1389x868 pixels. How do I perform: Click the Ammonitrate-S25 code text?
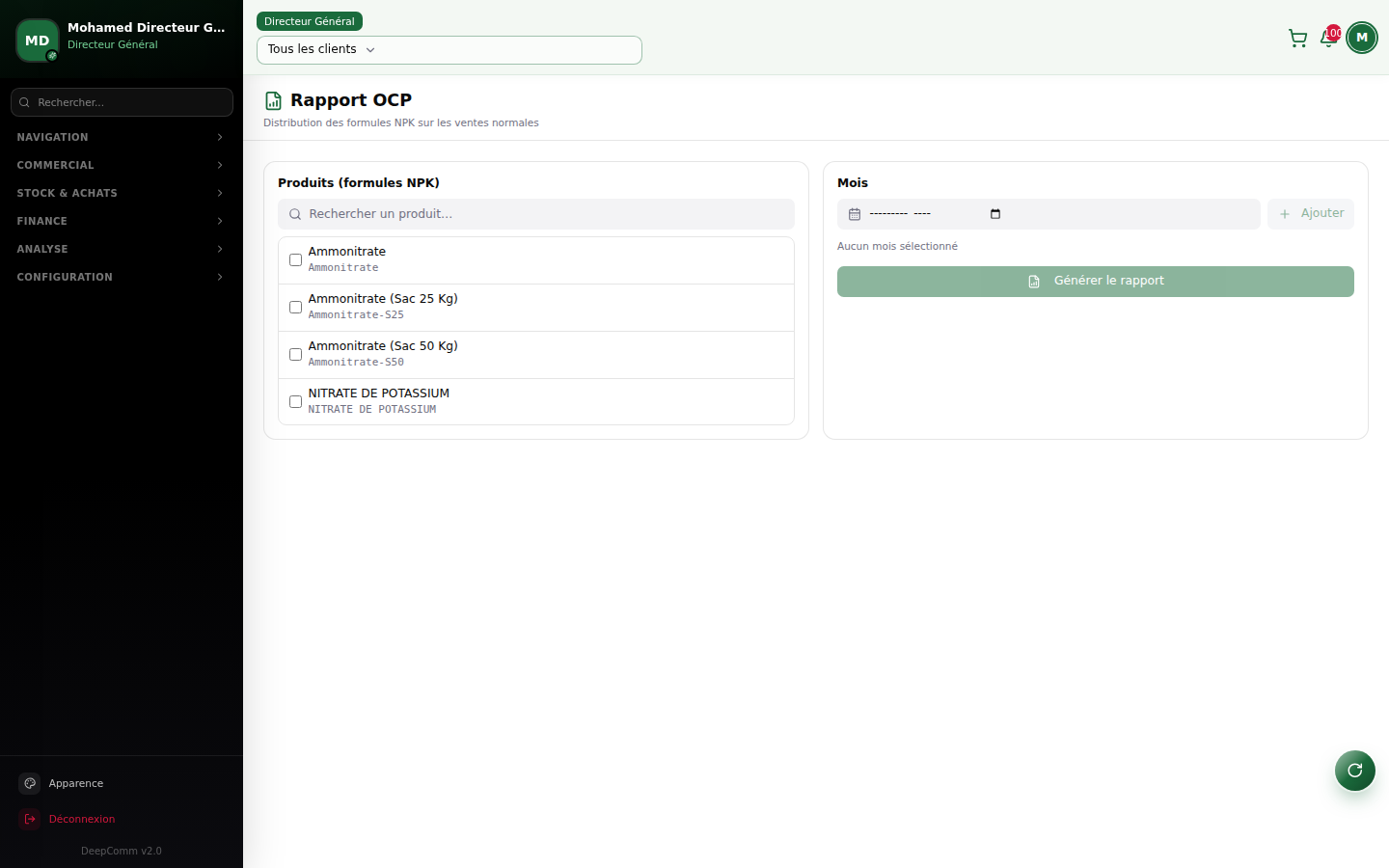pyautogui.click(x=356, y=315)
